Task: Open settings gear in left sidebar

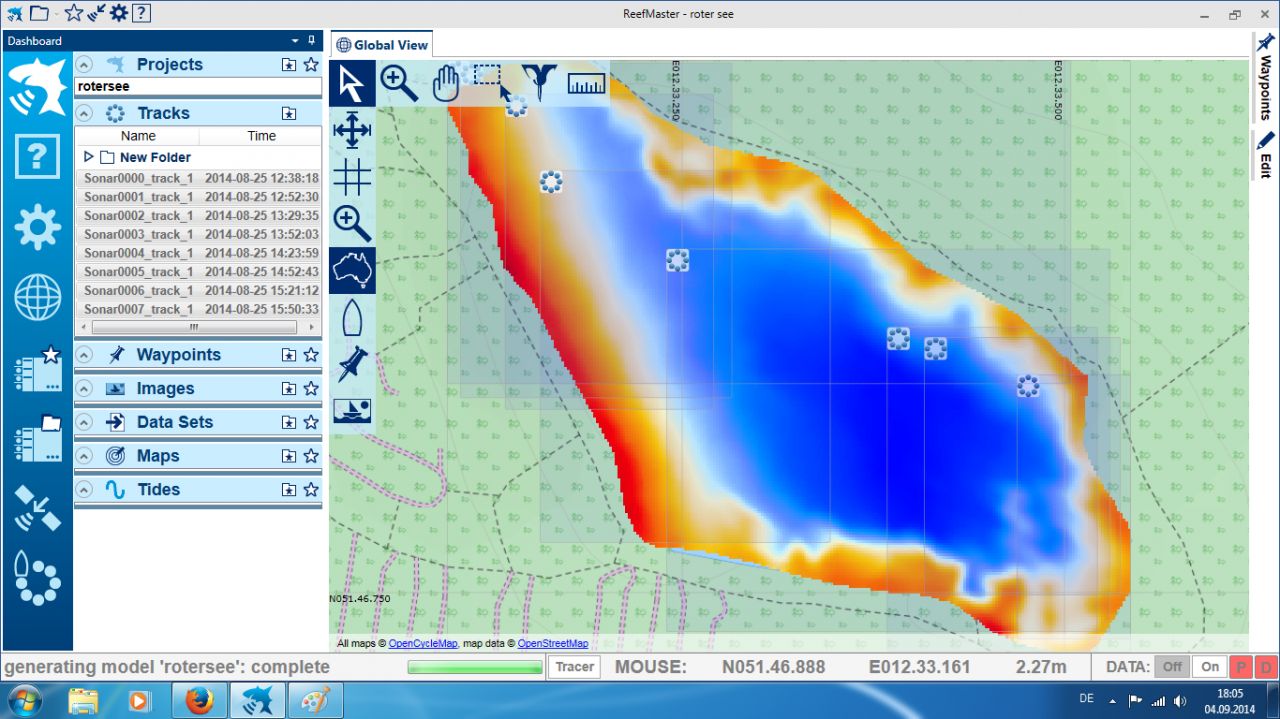Action: pyautogui.click(x=37, y=227)
